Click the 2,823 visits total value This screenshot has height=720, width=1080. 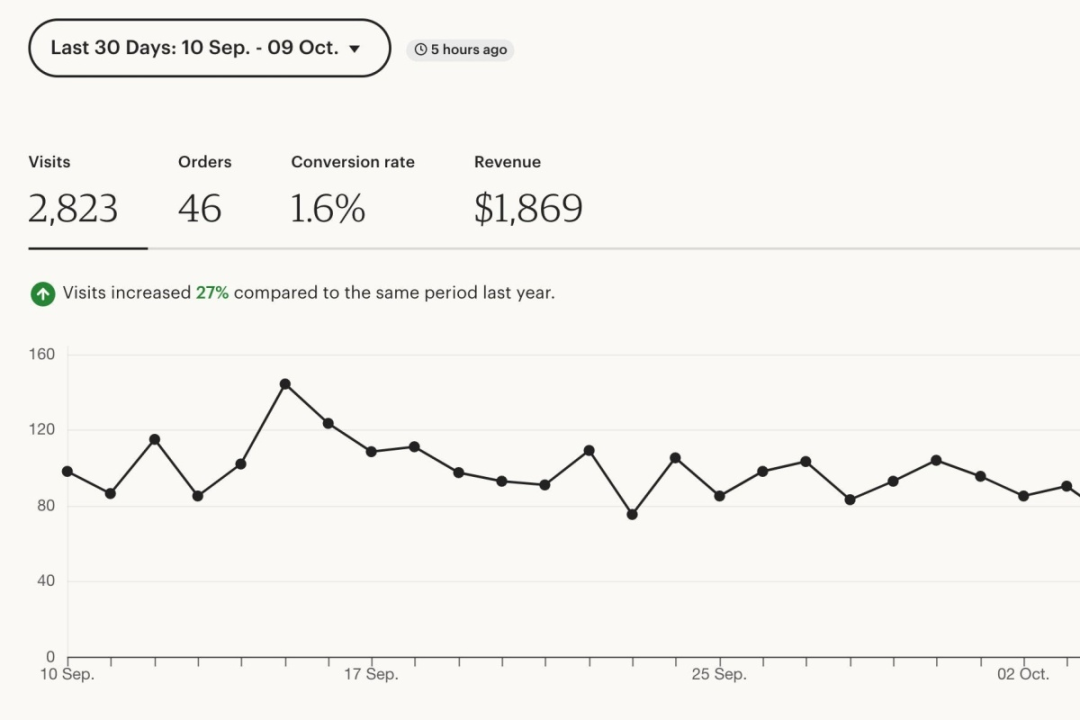(73, 208)
